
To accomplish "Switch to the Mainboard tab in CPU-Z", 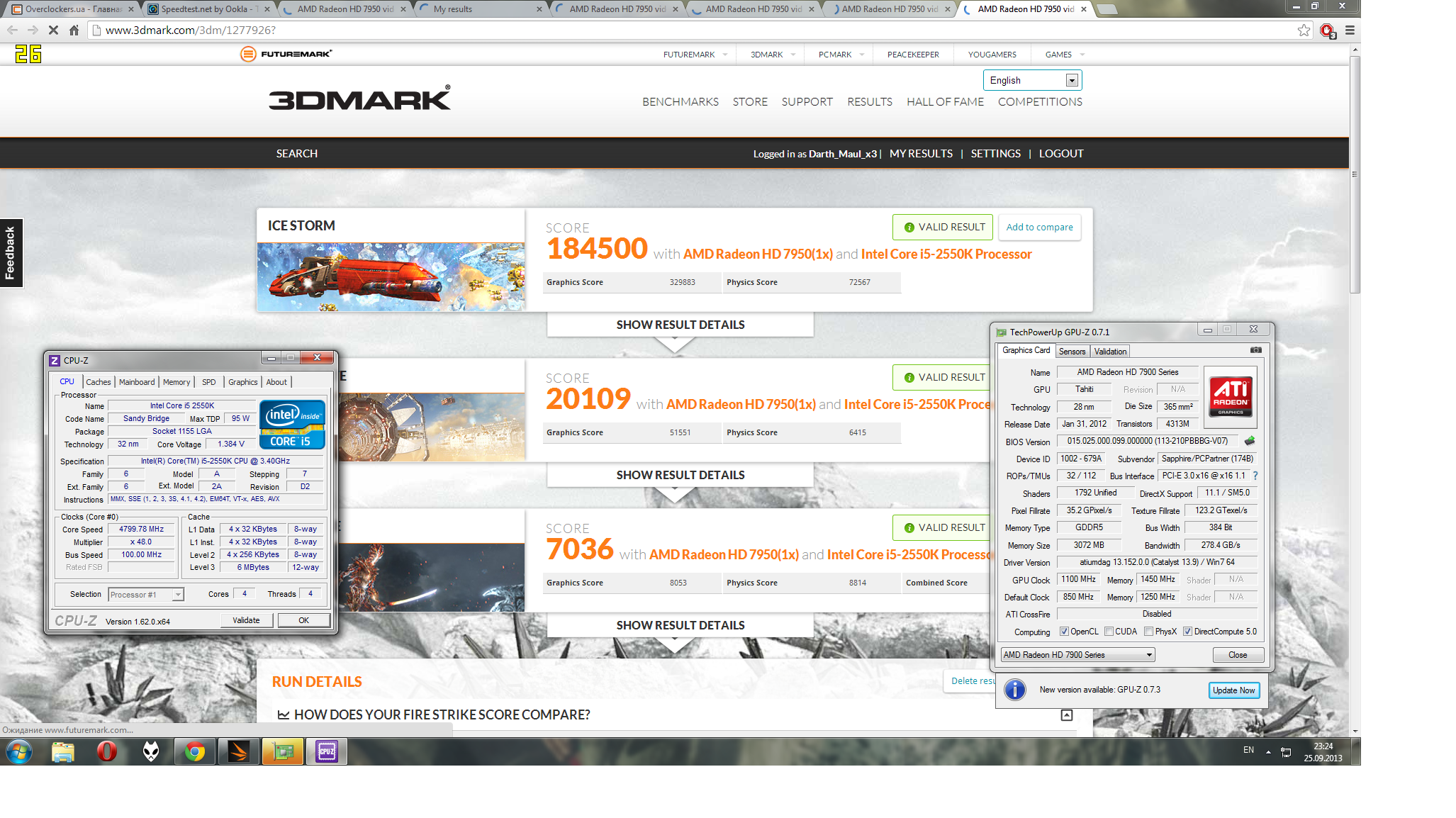I will 137,382.
